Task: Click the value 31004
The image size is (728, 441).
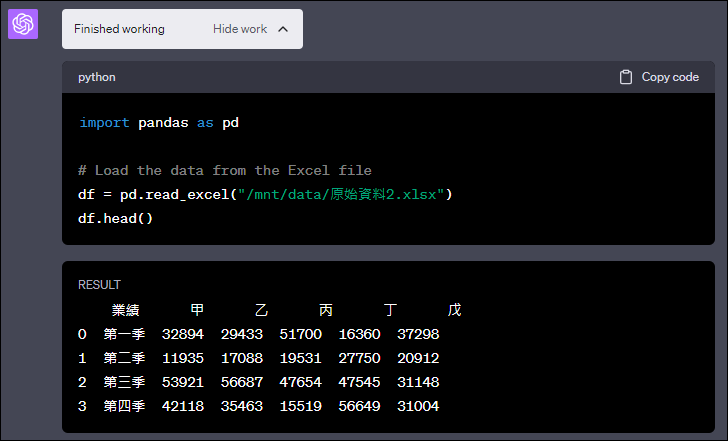Action: pyautogui.click(x=418, y=407)
